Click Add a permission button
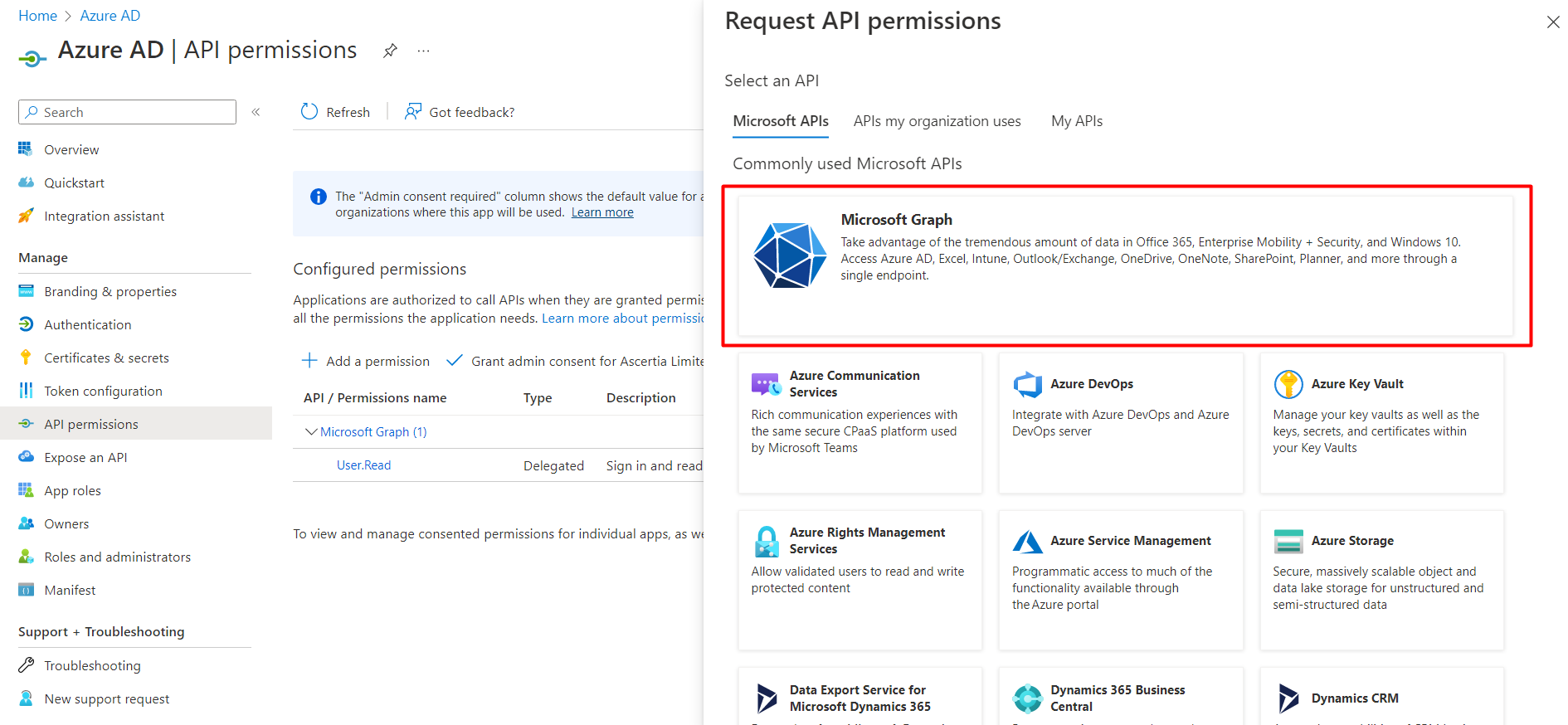The width and height of the screenshot is (1568, 725). [365, 361]
